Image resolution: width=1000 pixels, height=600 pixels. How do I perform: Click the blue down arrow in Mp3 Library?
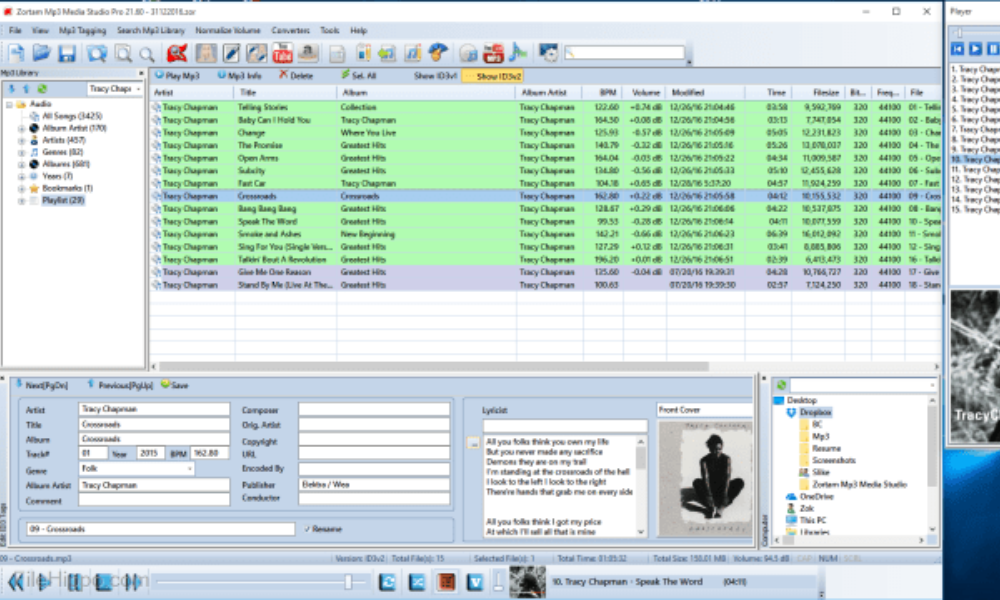coord(11,89)
